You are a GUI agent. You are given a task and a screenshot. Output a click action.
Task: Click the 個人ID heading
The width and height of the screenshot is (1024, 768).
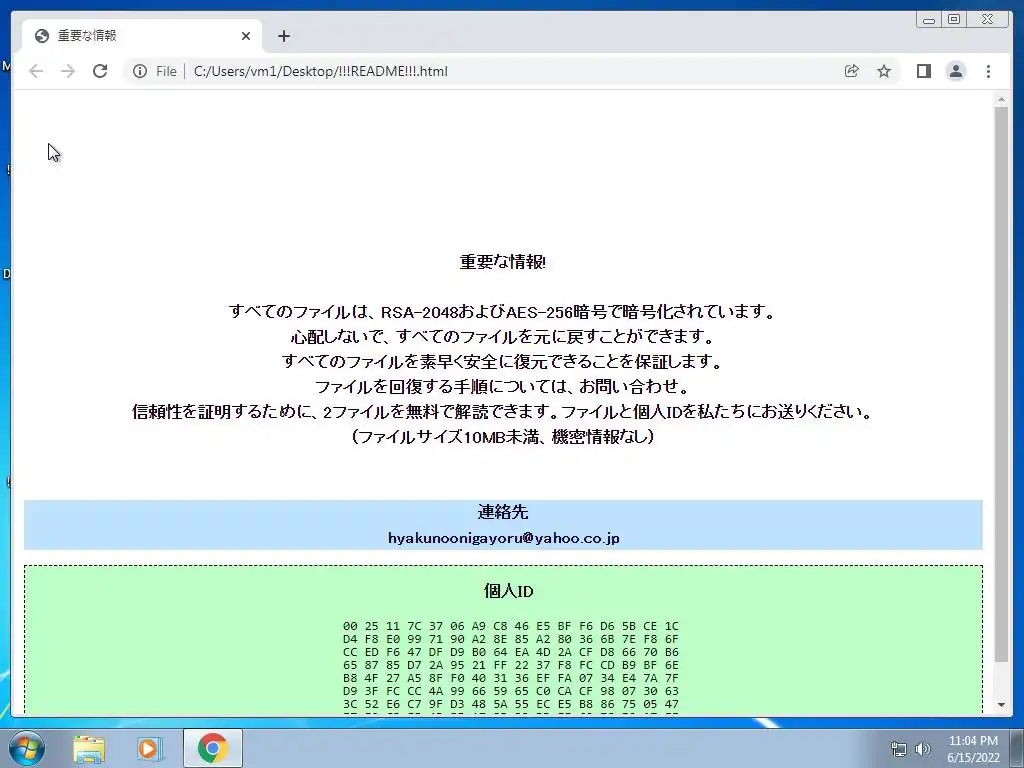(508, 591)
